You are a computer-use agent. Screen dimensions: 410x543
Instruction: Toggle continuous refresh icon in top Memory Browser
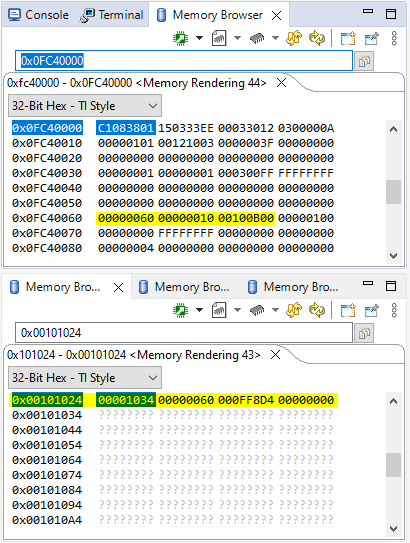[294, 38]
